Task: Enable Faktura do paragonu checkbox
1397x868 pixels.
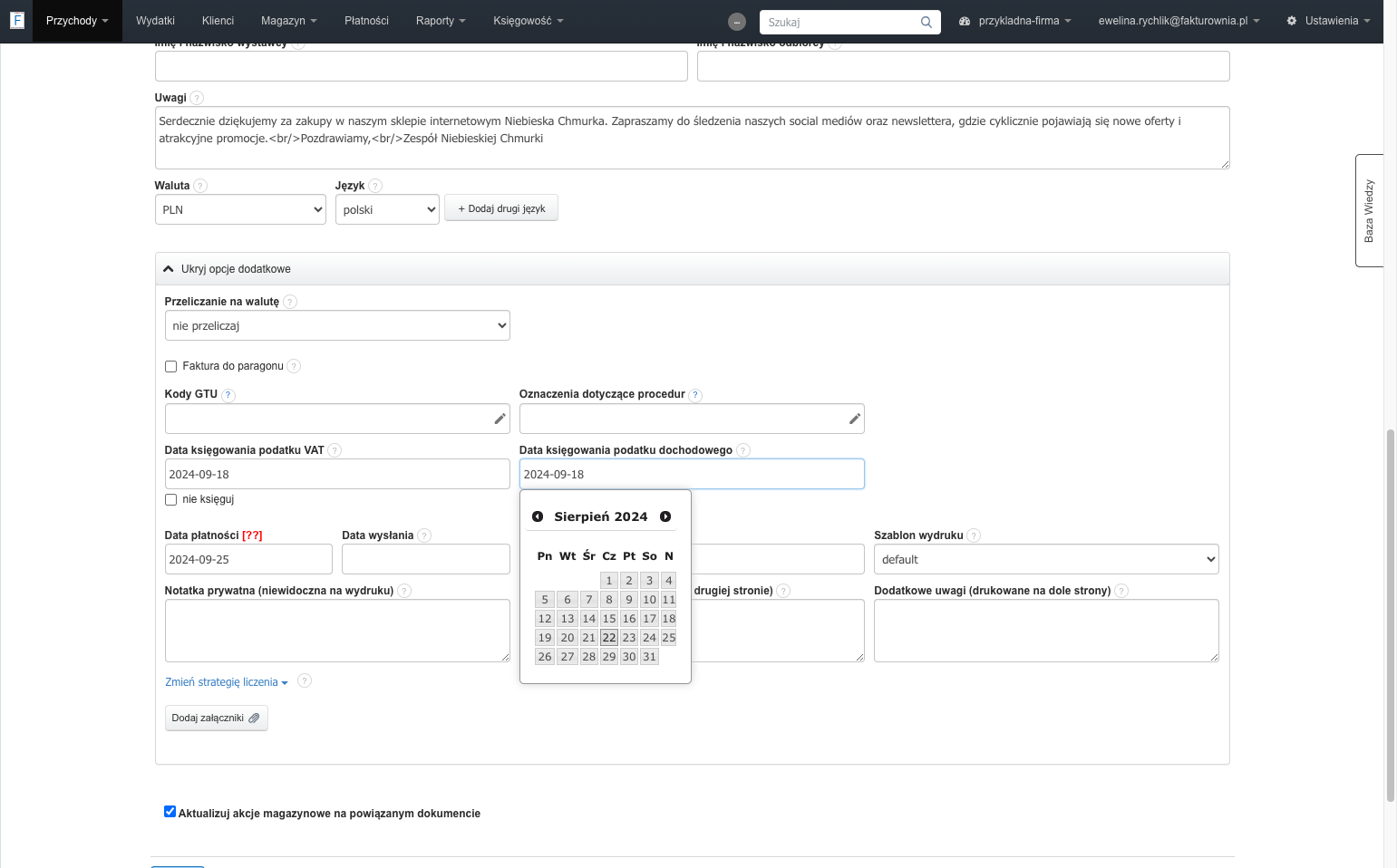Action: [170, 367]
